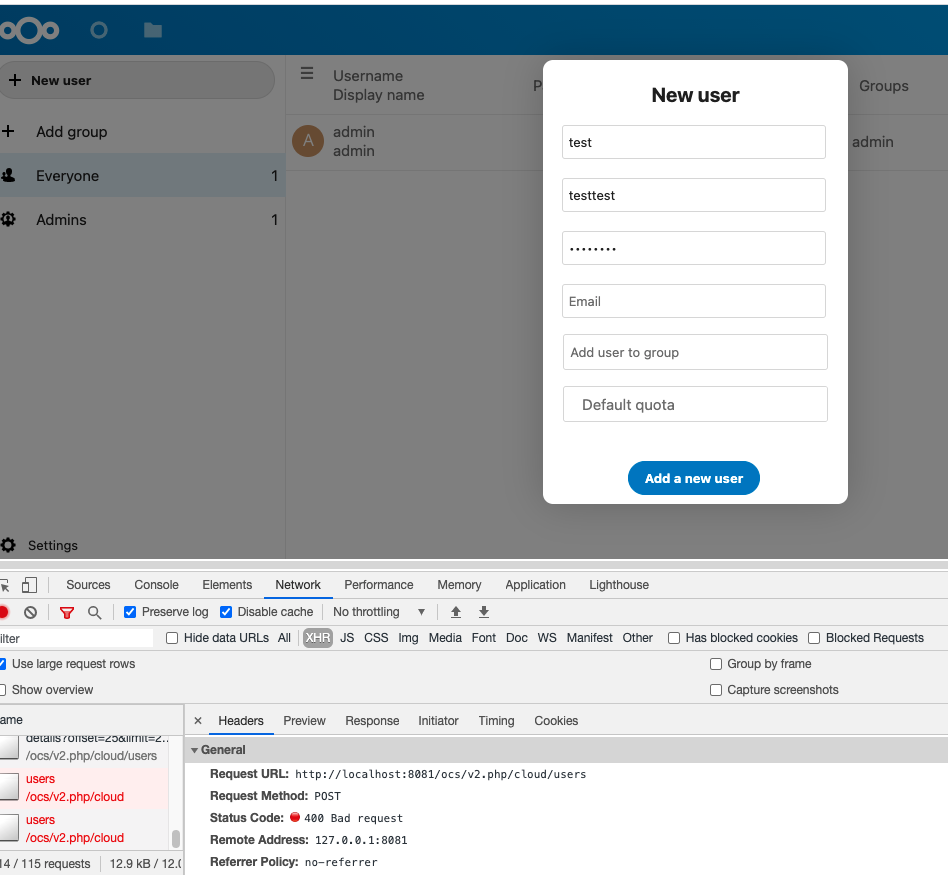Filter requests by JS type
948x875 pixels.
[x=347, y=638]
